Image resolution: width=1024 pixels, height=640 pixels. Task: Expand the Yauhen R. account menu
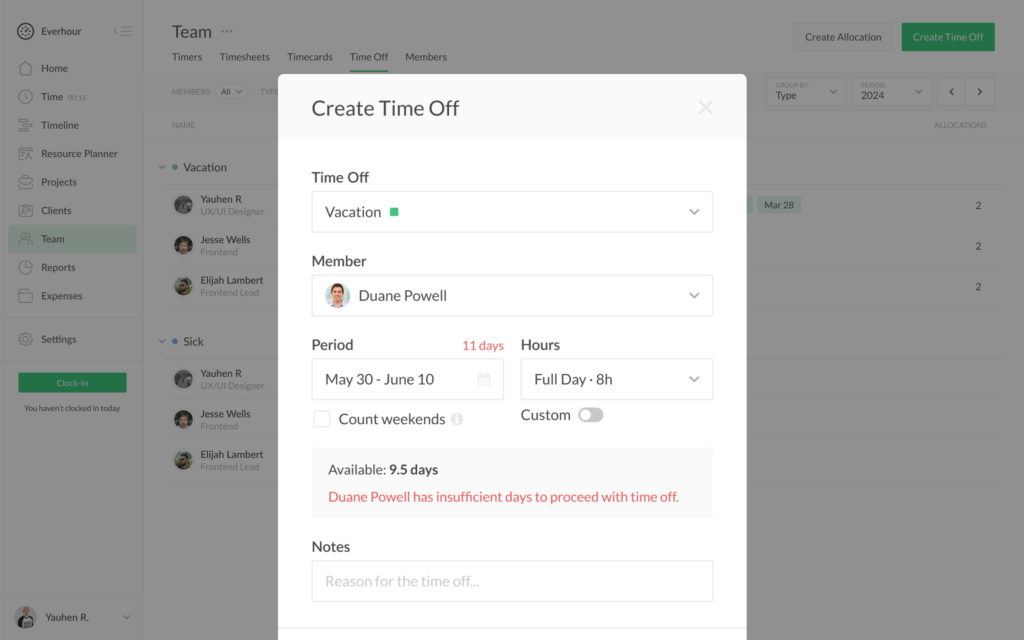point(126,617)
